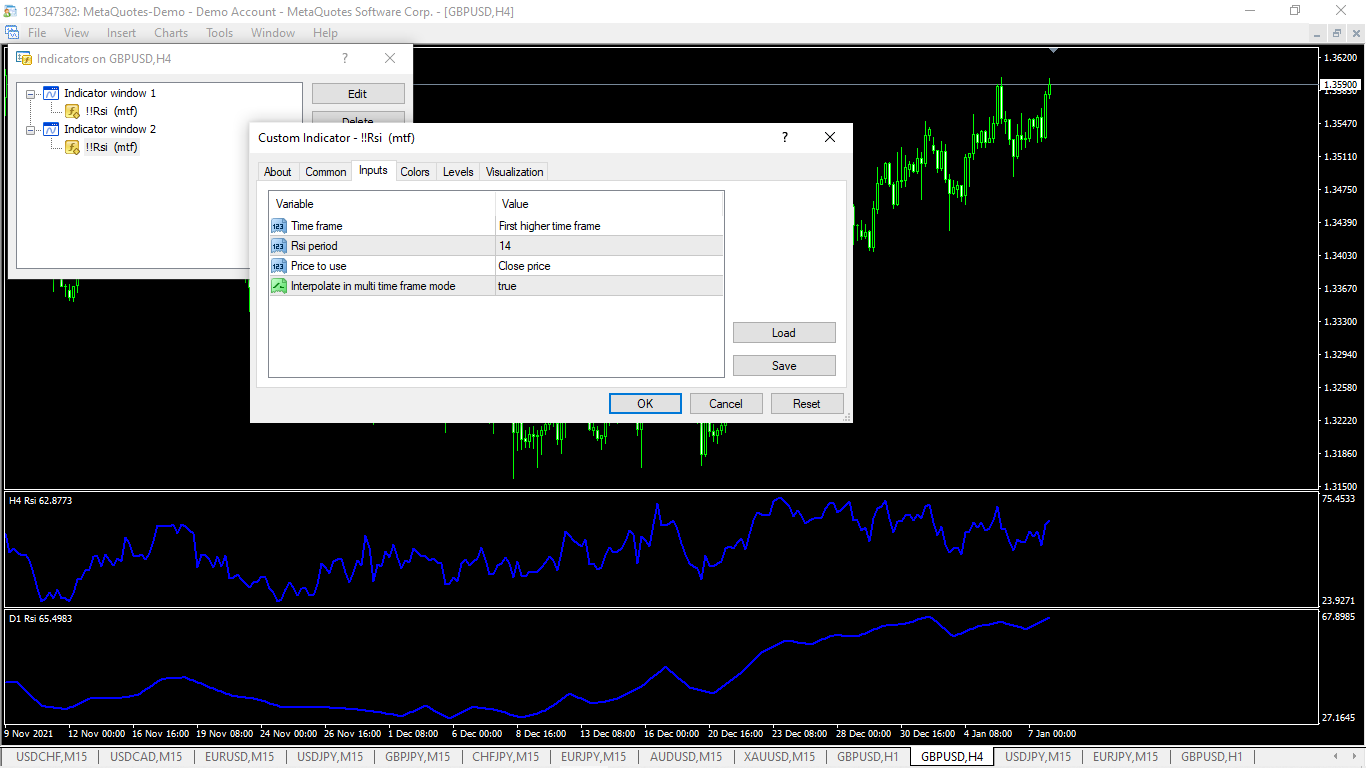
Task: Switch to the Colors tab
Action: pyautogui.click(x=415, y=172)
